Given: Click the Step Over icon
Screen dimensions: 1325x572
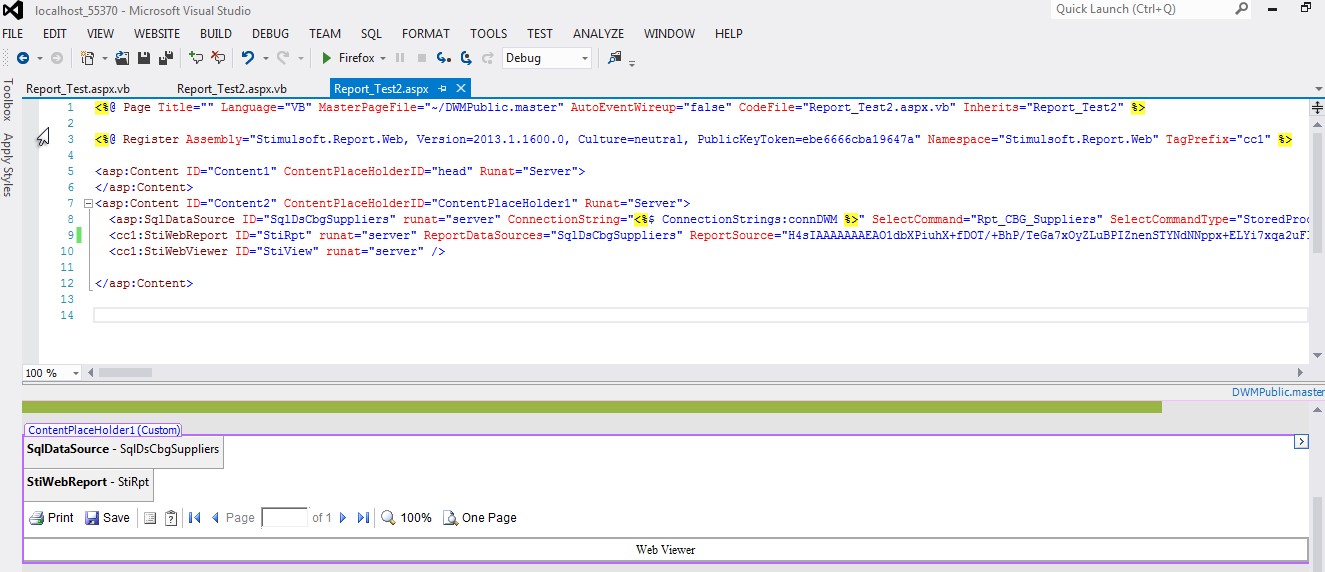Looking at the screenshot, I should pos(466,58).
